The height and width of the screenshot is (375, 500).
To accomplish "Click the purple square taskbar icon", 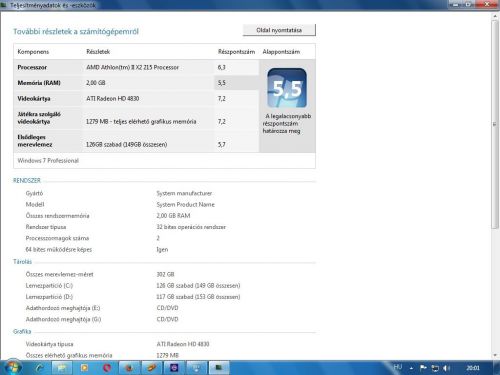I will 174,368.
